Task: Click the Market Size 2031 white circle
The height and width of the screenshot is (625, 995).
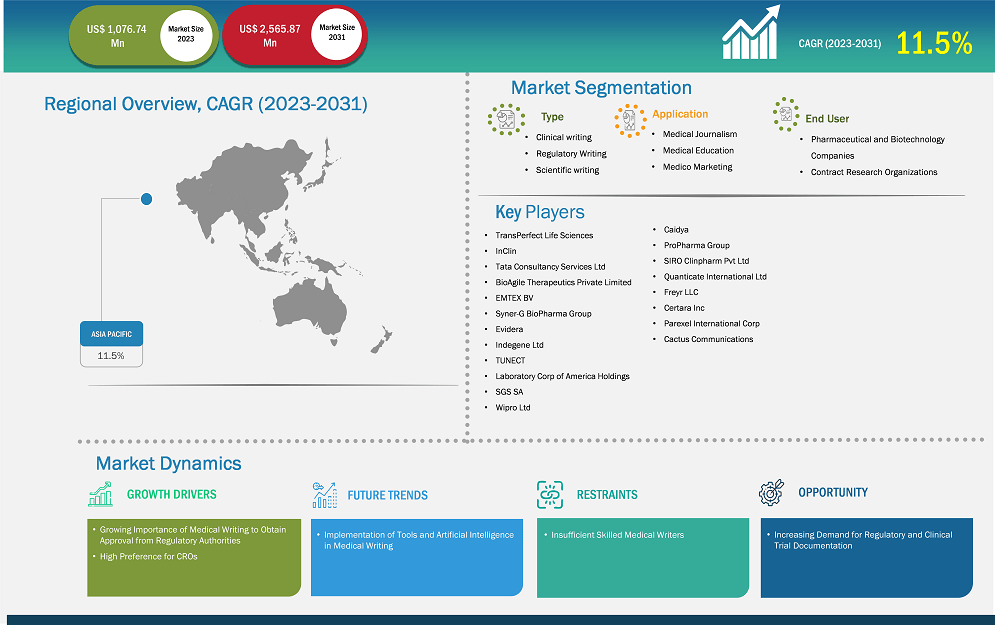Action: [x=337, y=33]
